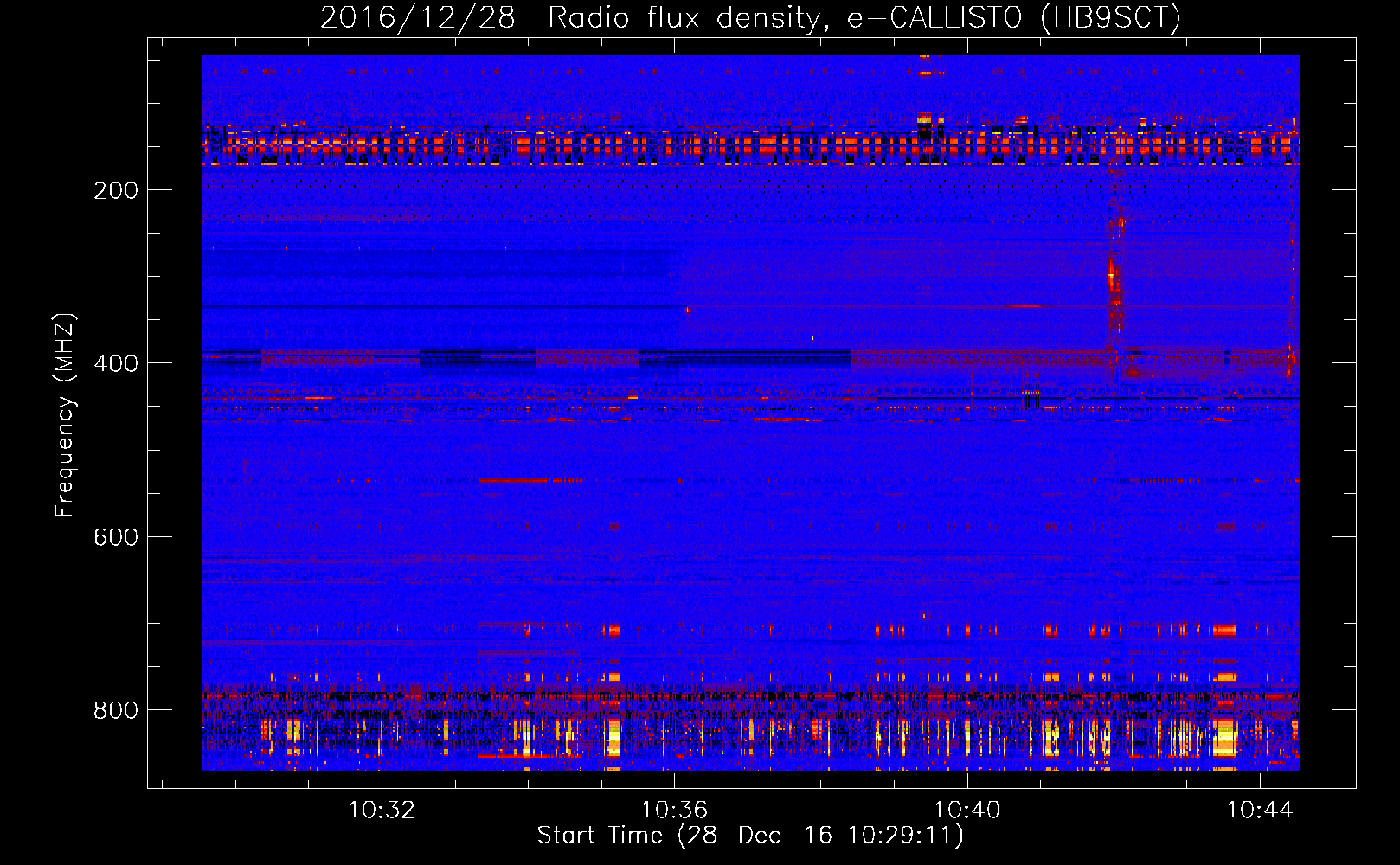Screen dimensions: 1400x865
Task: Click the 800 frequency tick label
Action: (x=116, y=710)
